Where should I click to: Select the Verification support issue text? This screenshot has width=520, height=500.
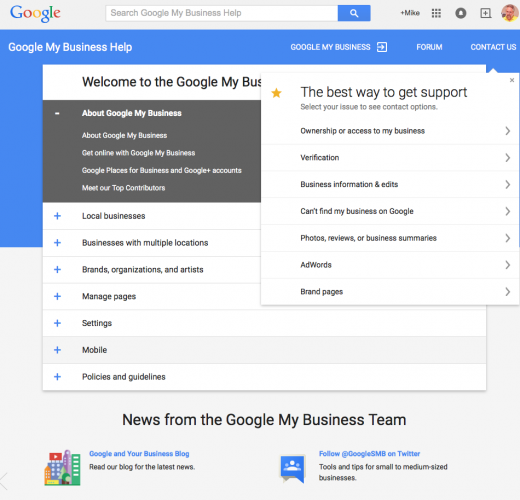pyautogui.click(x=320, y=158)
